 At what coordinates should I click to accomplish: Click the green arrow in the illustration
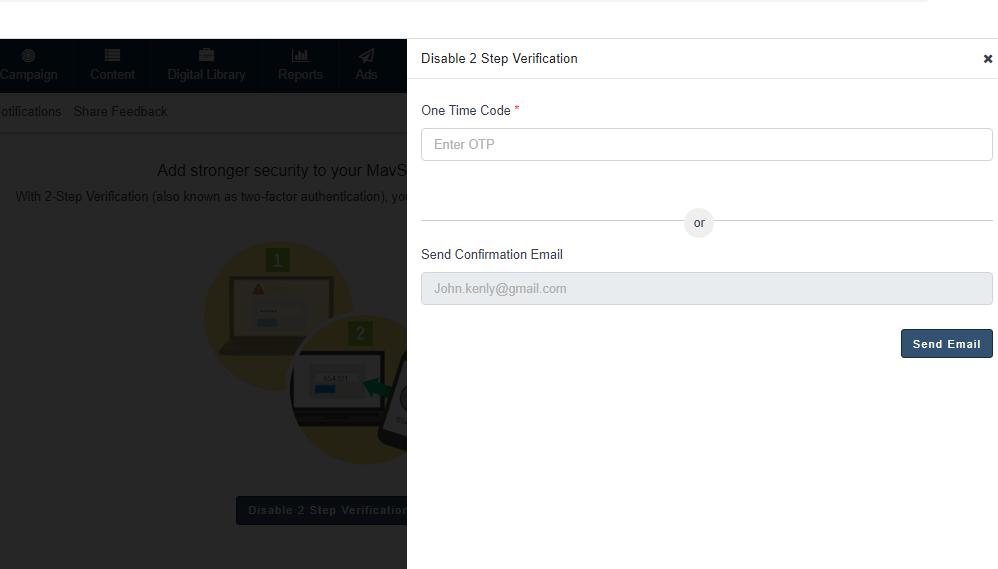(x=377, y=386)
